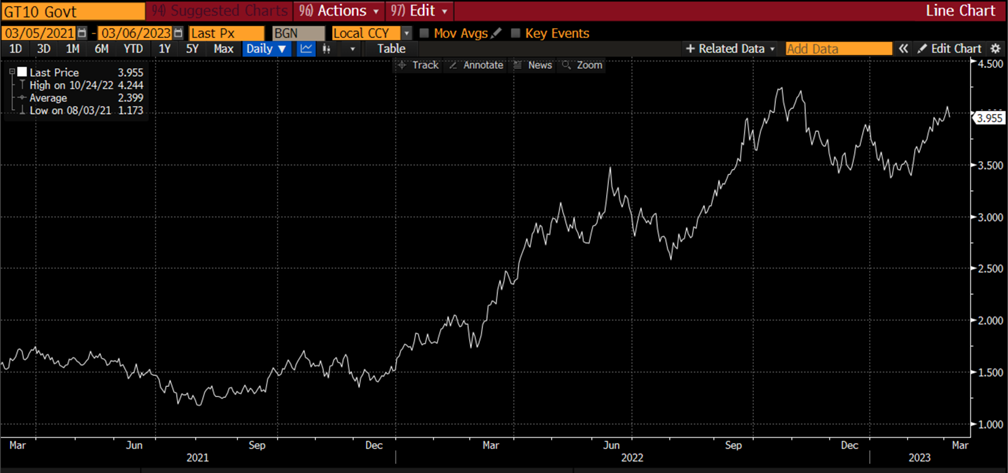Select the candlestick chart type icon
The image size is (1008, 473).
tap(327, 48)
